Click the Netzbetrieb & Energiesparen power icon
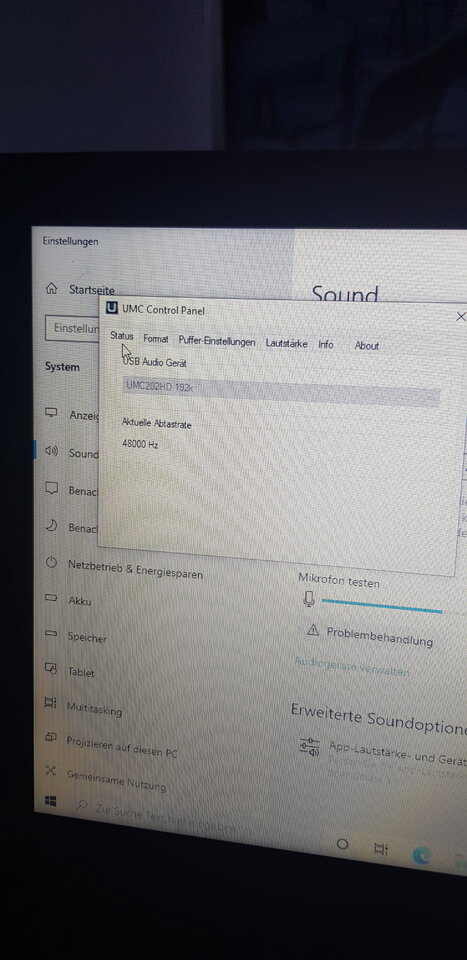This screenshot has height=960, width=467. [x=51, y=561]
